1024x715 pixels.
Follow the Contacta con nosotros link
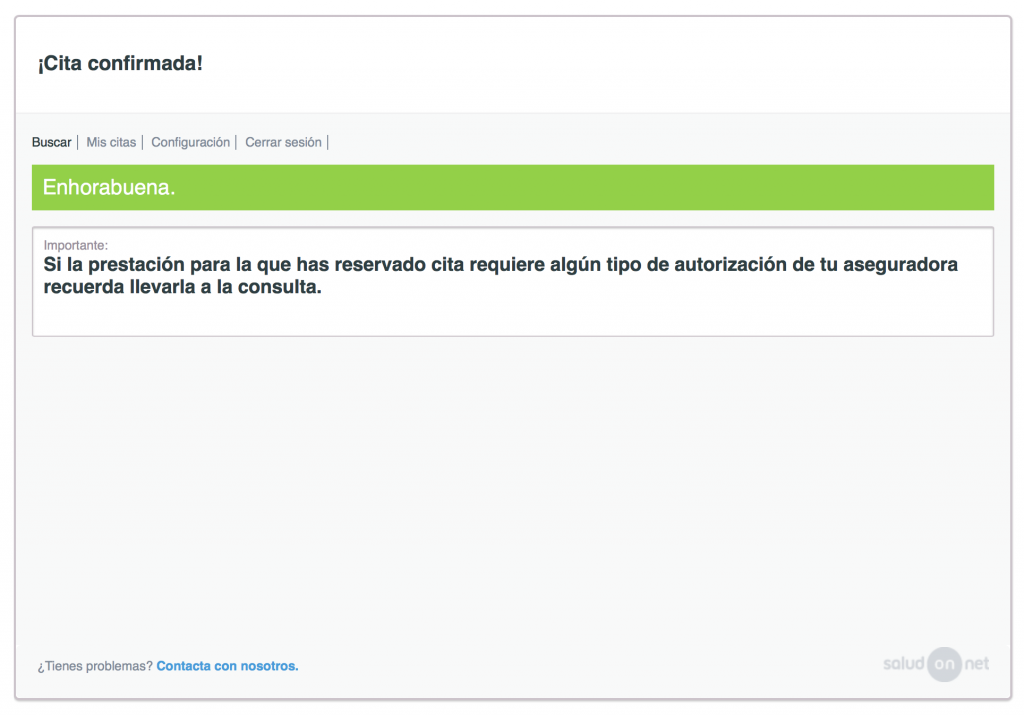[227, 666]
